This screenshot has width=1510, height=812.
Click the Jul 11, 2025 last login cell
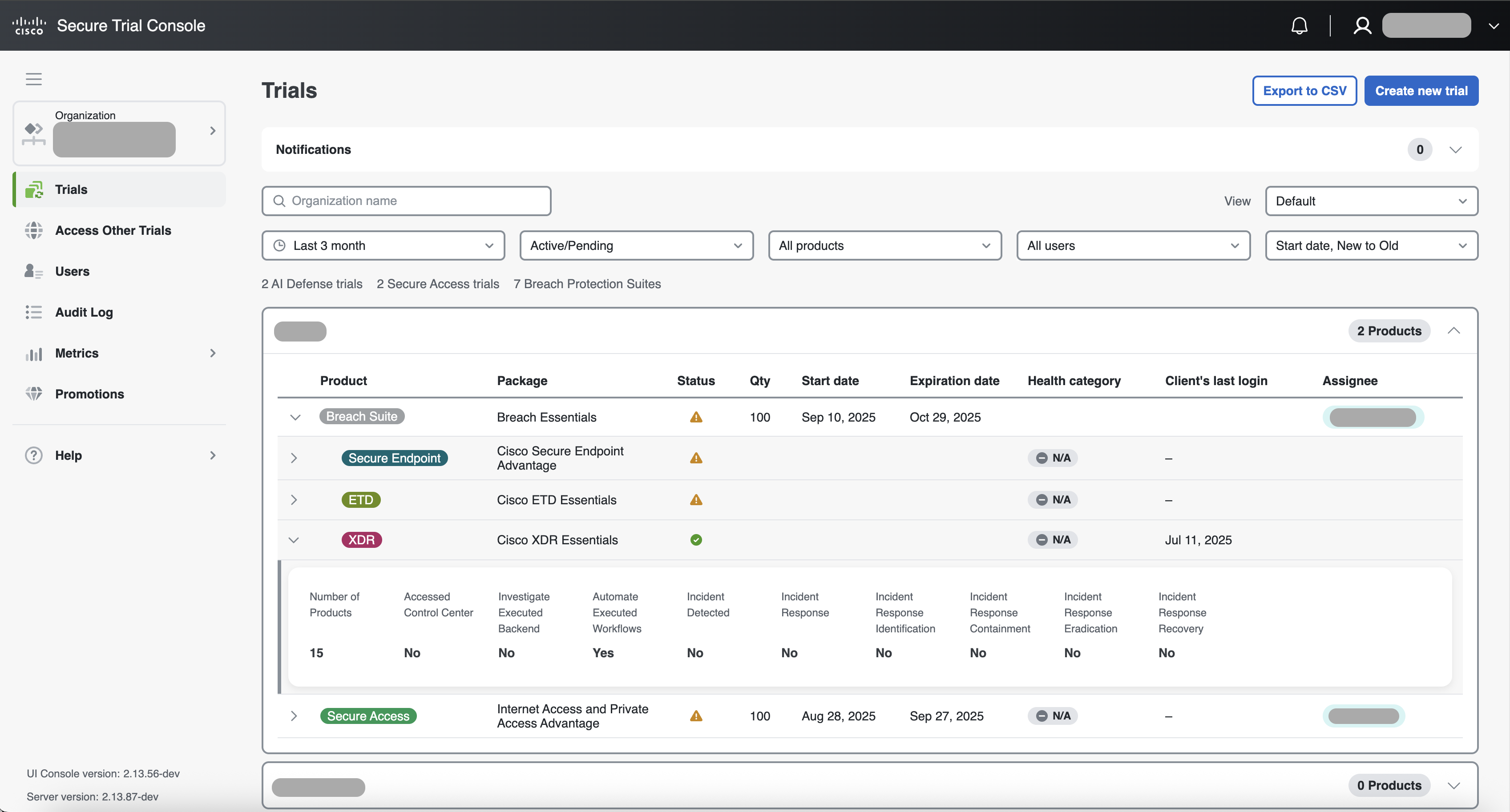(x=1198, y=540)
